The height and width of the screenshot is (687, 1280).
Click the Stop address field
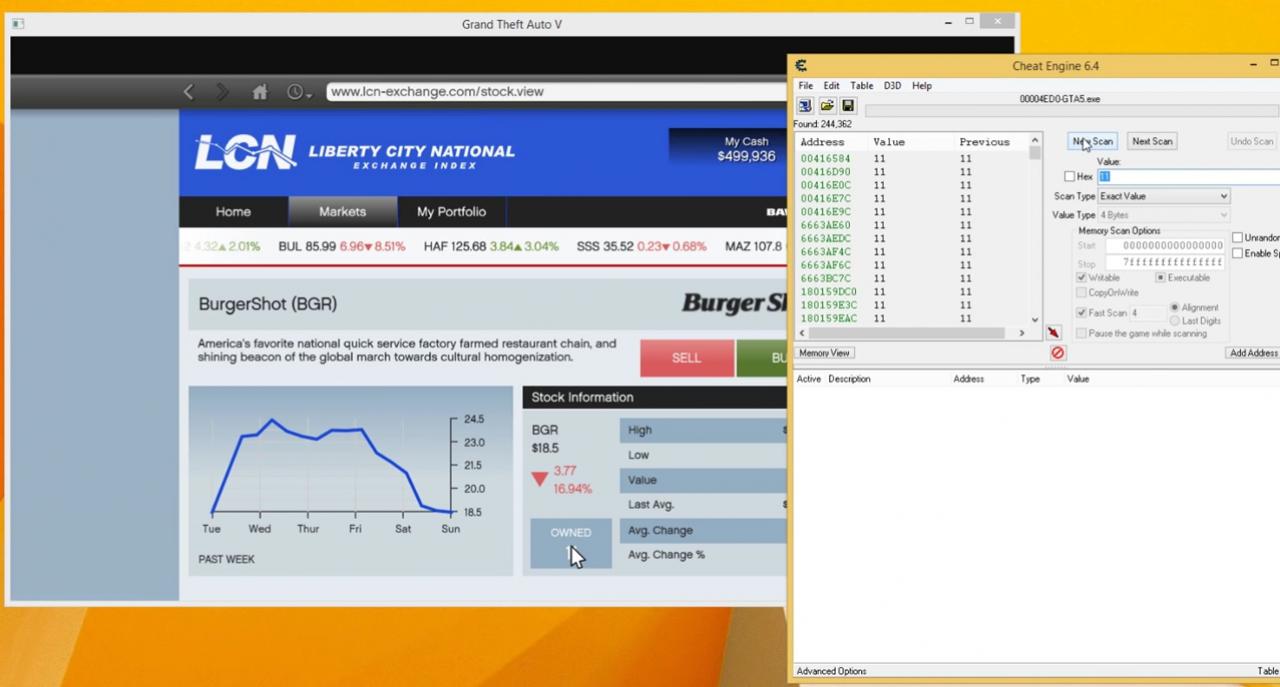1165,262
